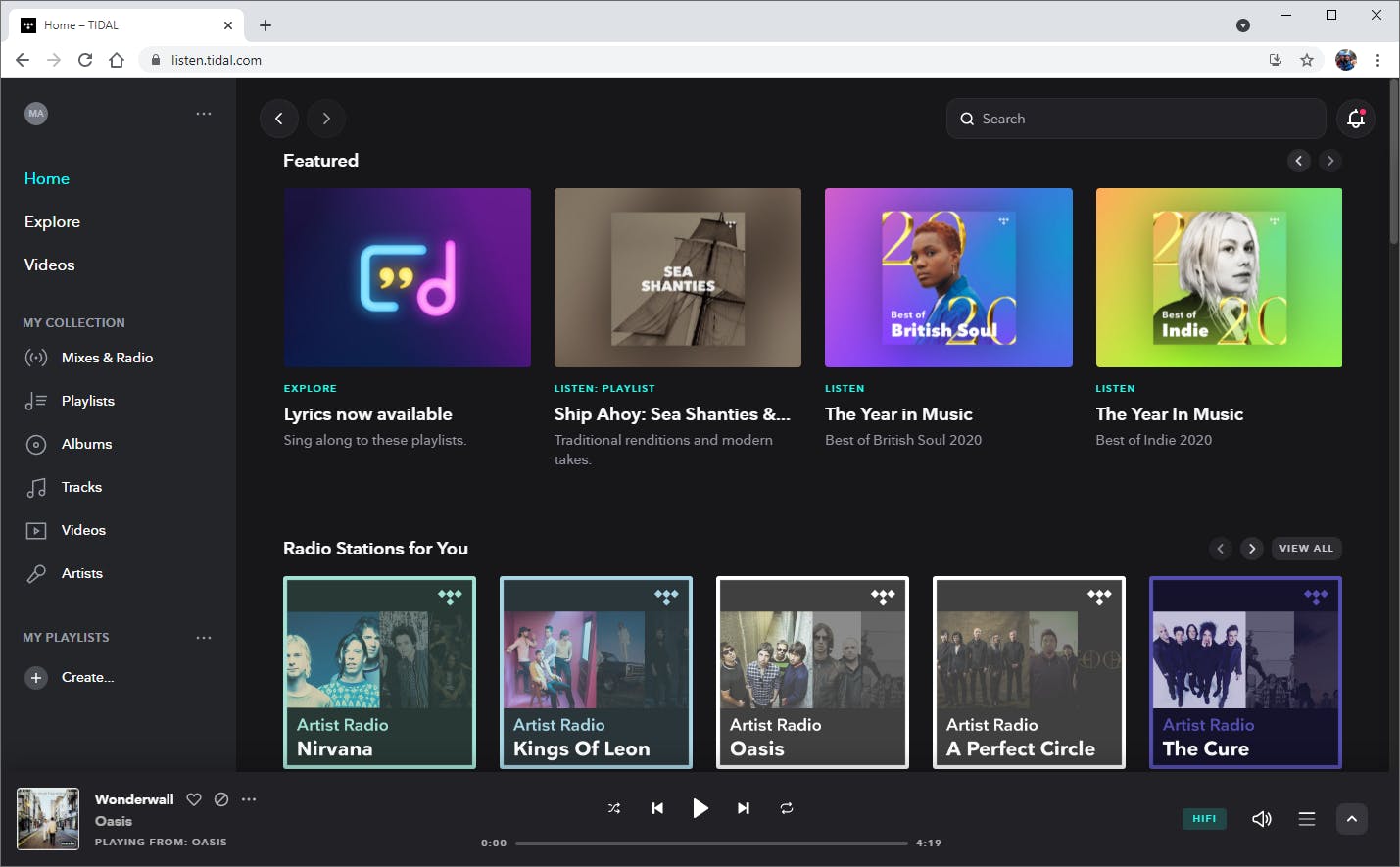Skip to the previous track
The height and width of the screenshot is (867, 1400).
coord(657,808)
